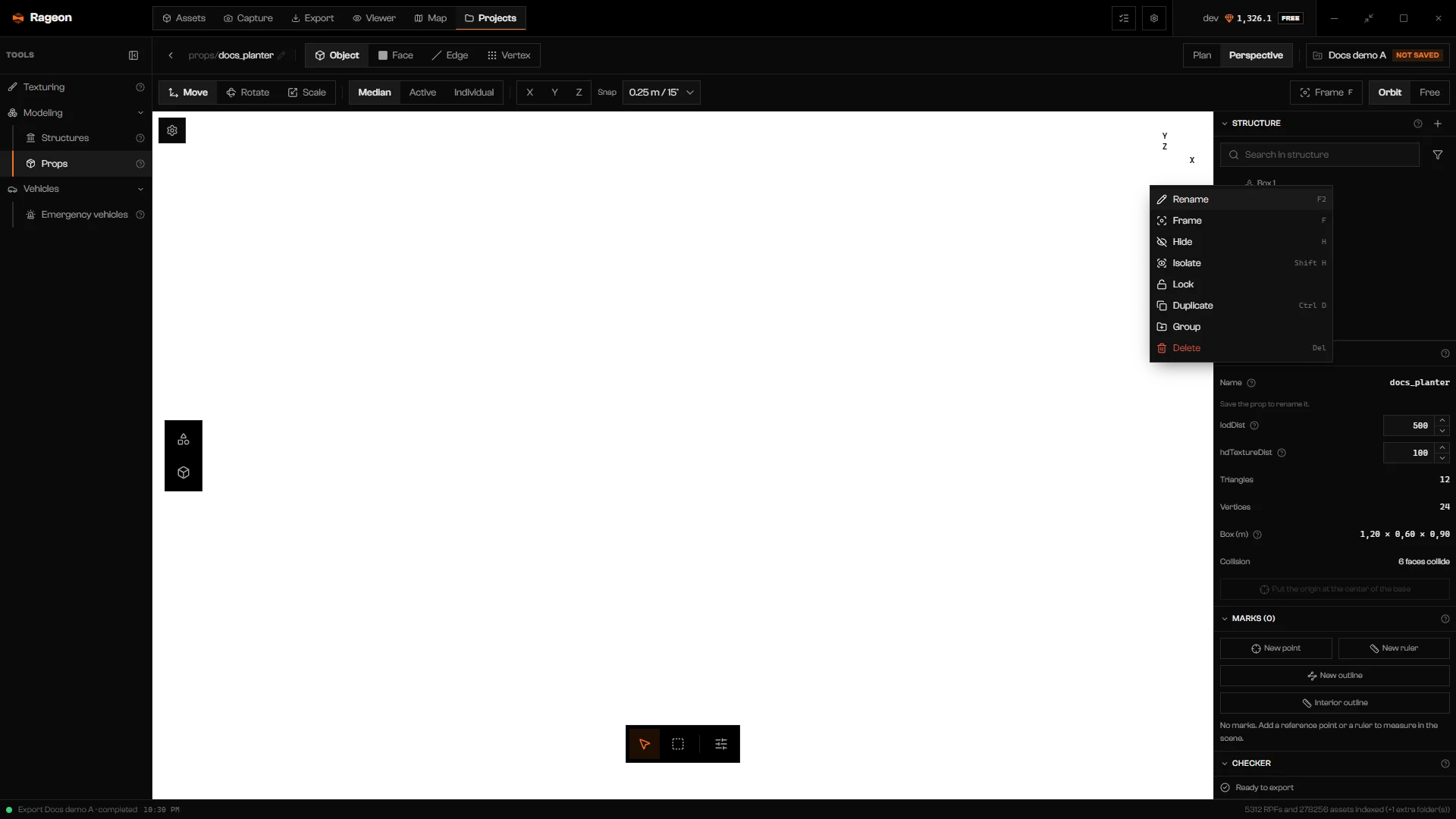Open the Assets tab
The height and width of the screenshot is (819, 1456).
click(x=184, y=18)
